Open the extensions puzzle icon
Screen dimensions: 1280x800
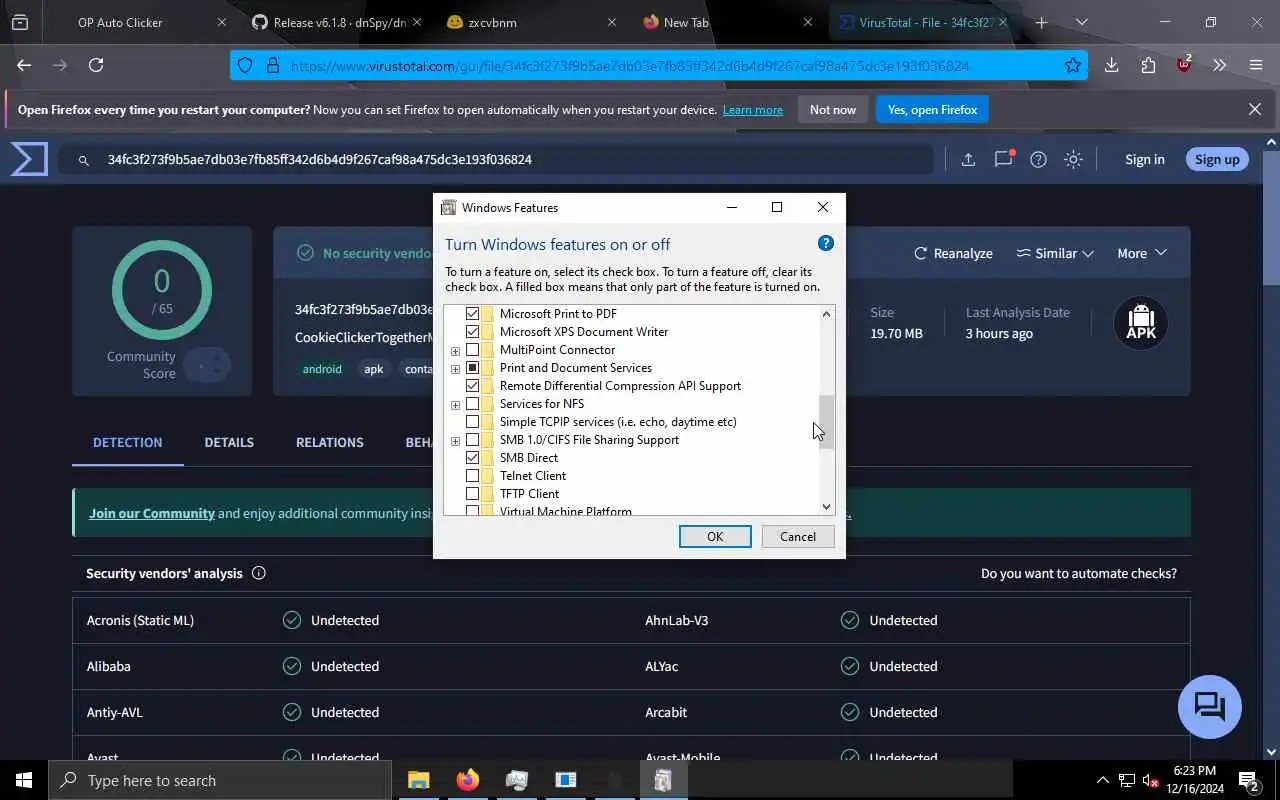point(1148,65)
